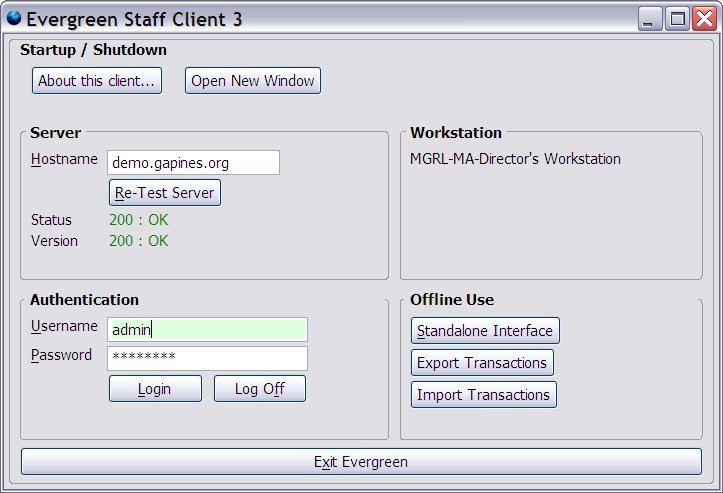Viewport: 723px width, 493px height.
Task: Select the Password input box
Action: click(207, 358)
